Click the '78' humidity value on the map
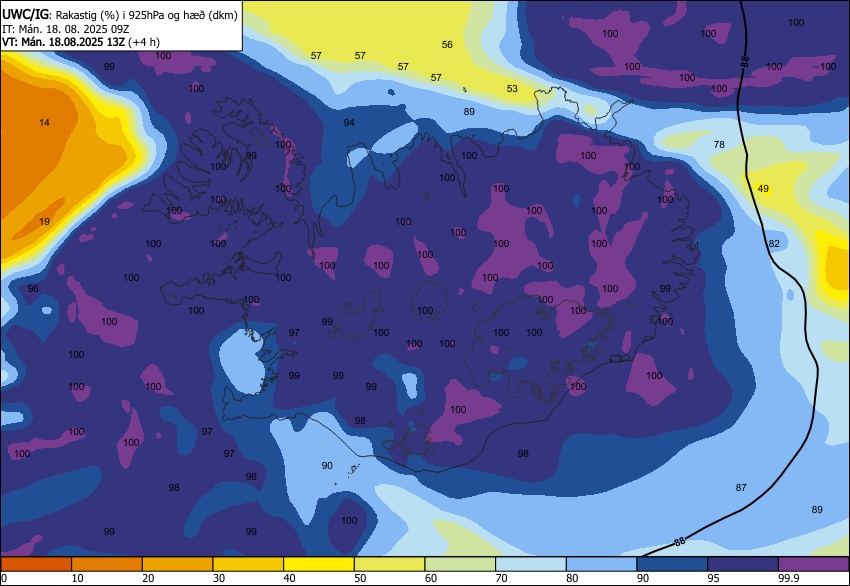Viewport: 850px width, 586px height. click(719, 144)
